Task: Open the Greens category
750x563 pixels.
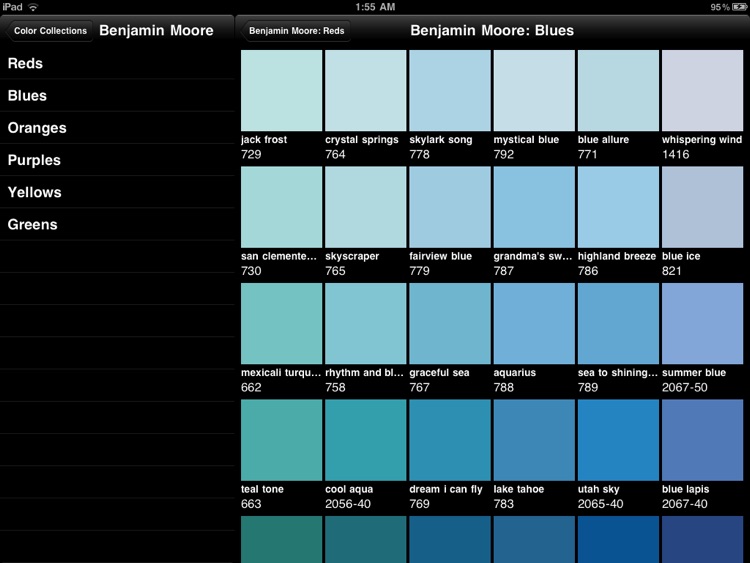Action: [x=117, y=224]
